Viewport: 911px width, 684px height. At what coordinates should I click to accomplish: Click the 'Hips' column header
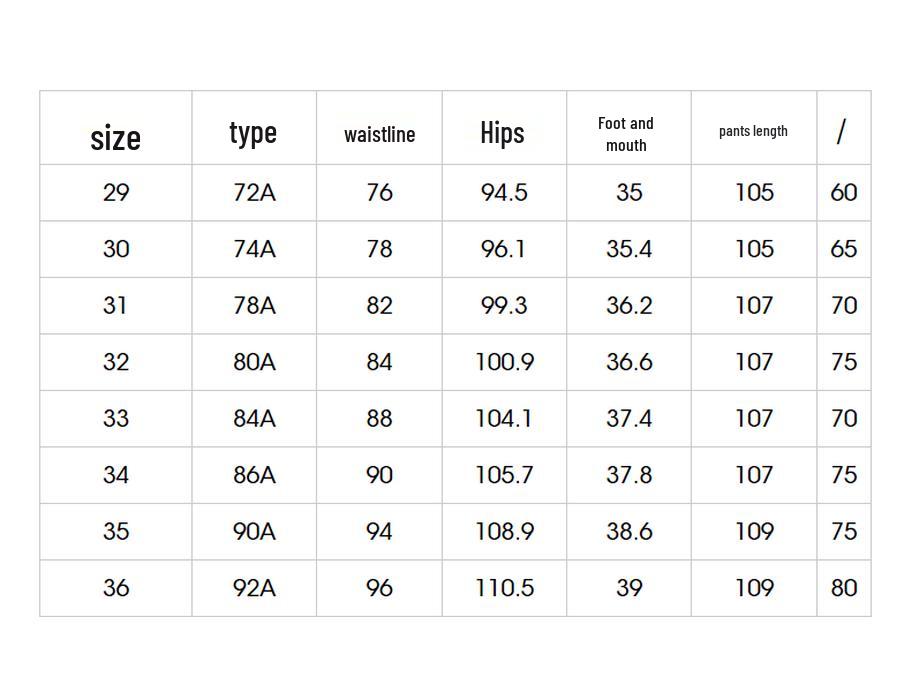coord(502,132)
